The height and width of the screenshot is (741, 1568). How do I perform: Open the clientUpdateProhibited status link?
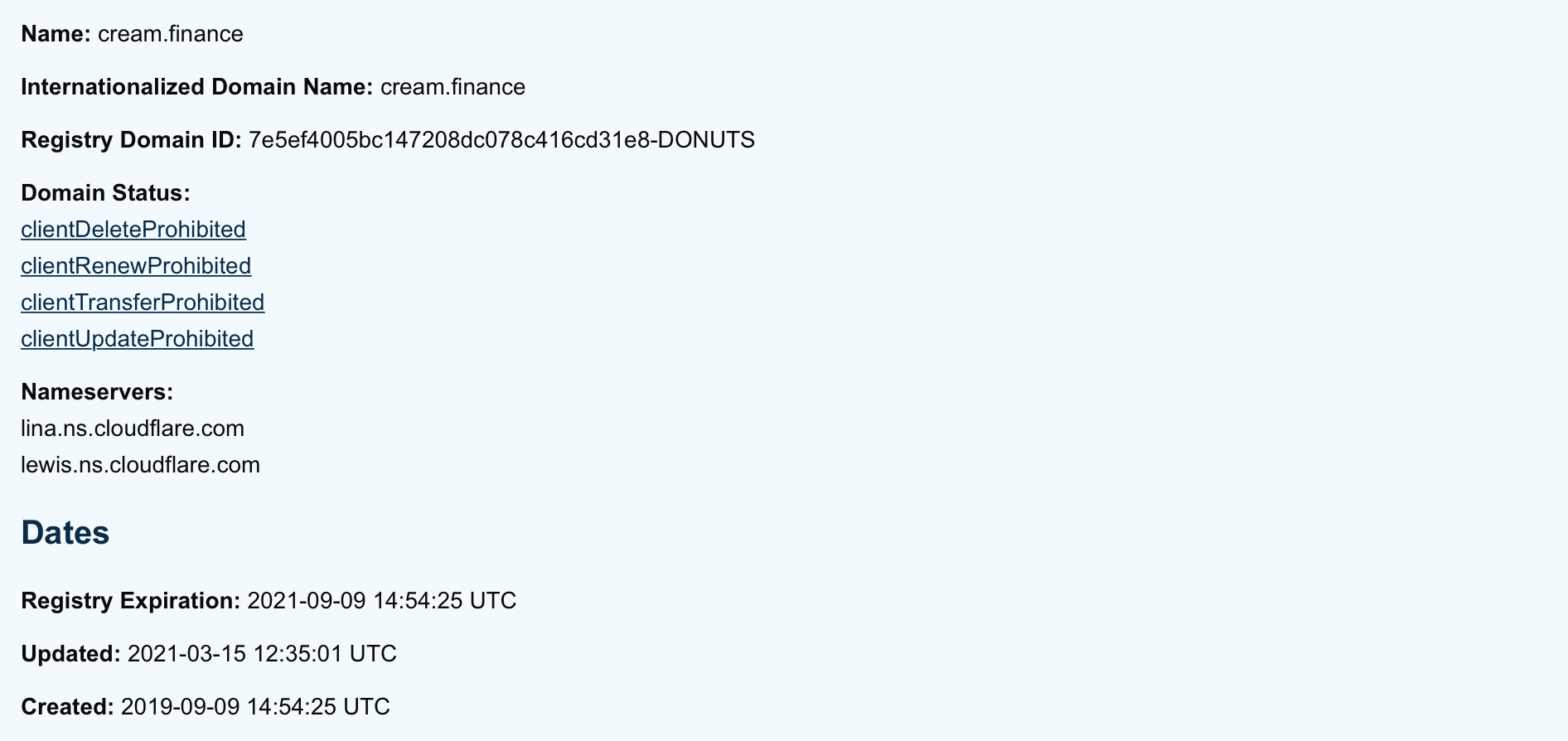coord(138,339)
